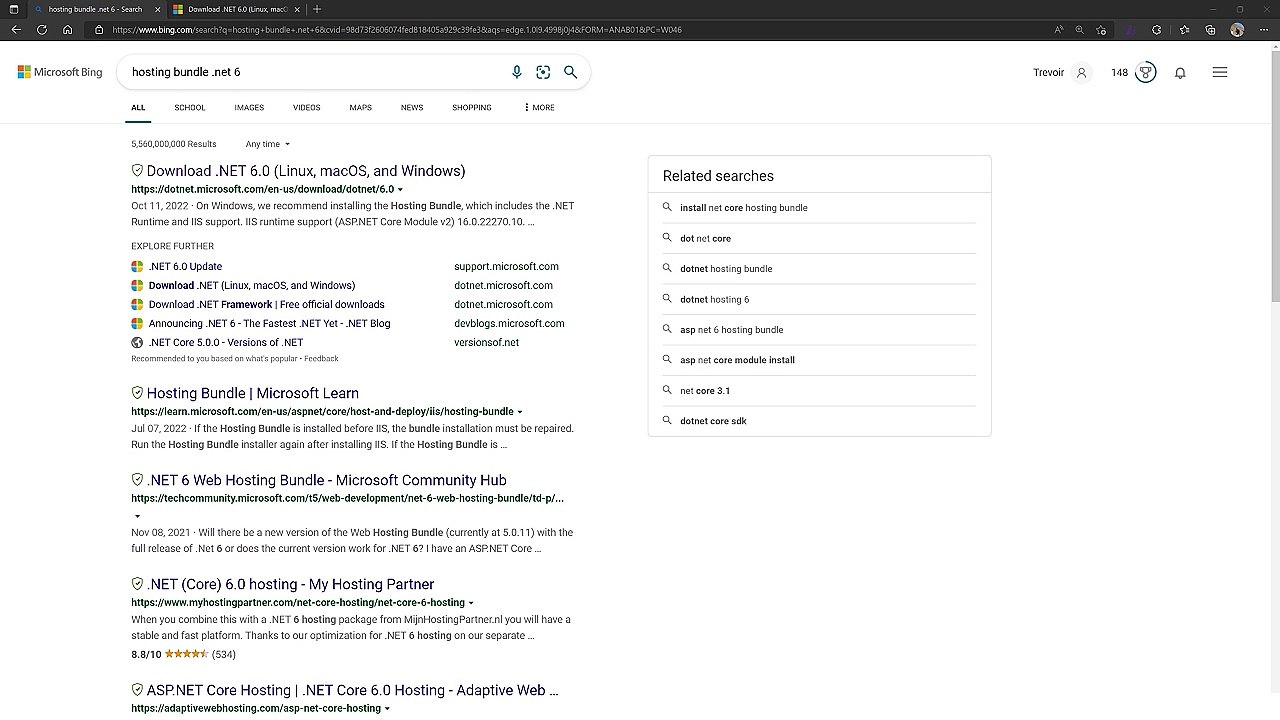Add this page to favorites
This screenshot has width=1280, height=720.
1101,30
